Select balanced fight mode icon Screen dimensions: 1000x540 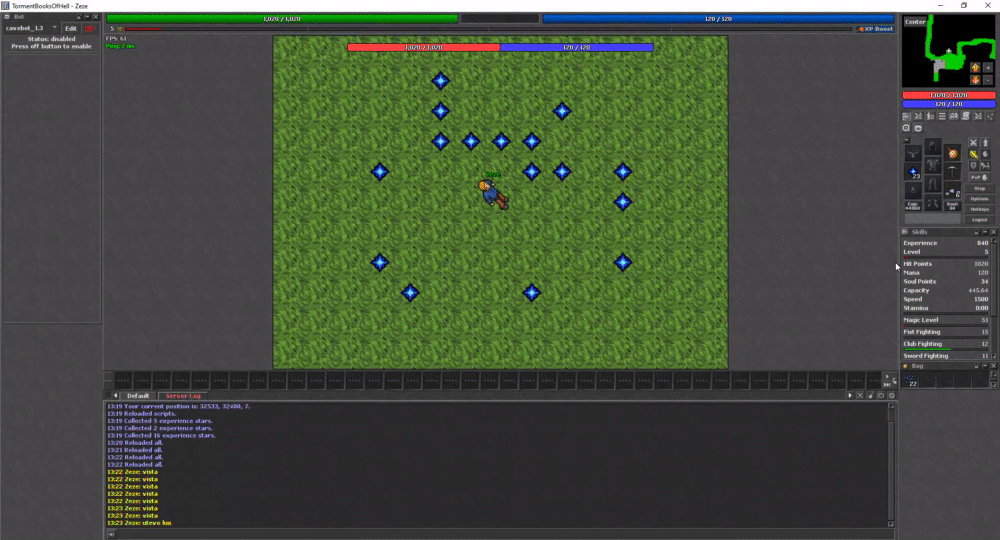973,154
